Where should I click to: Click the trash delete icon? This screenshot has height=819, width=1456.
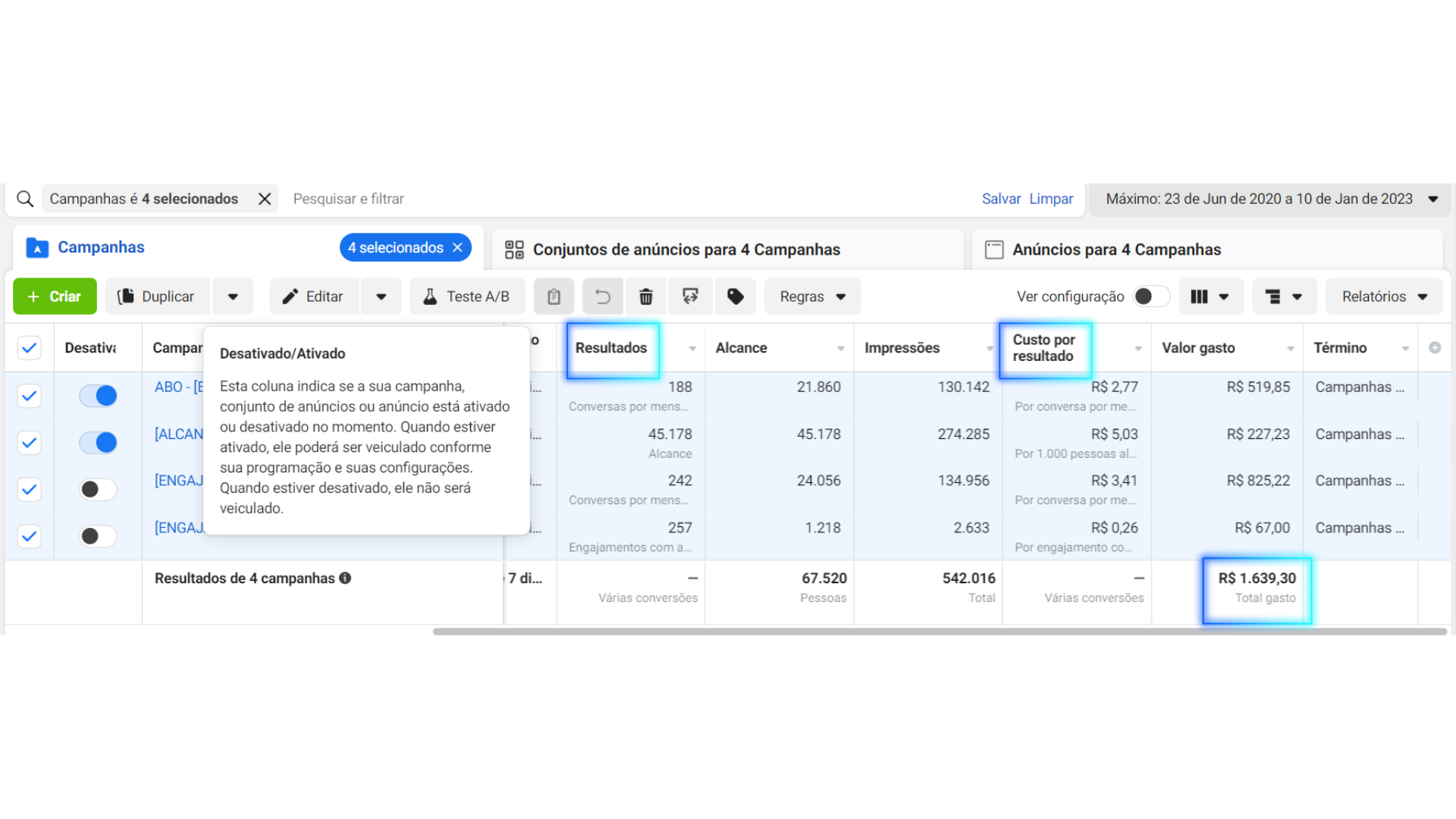645,297
